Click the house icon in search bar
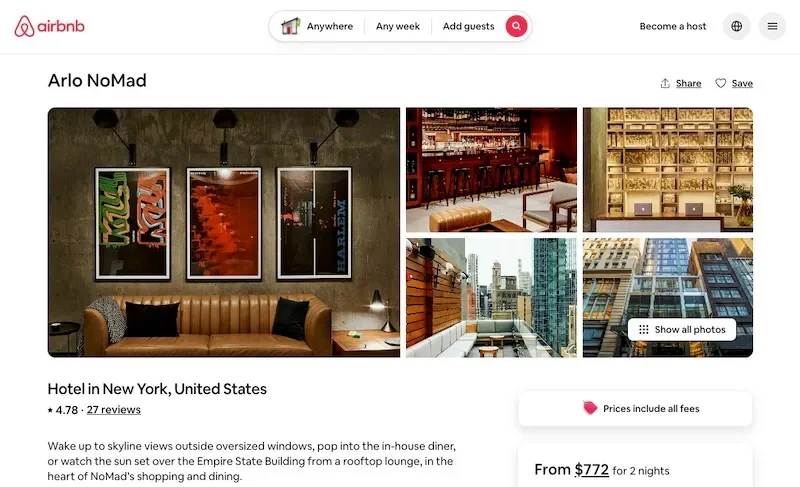 pos(290,26)
